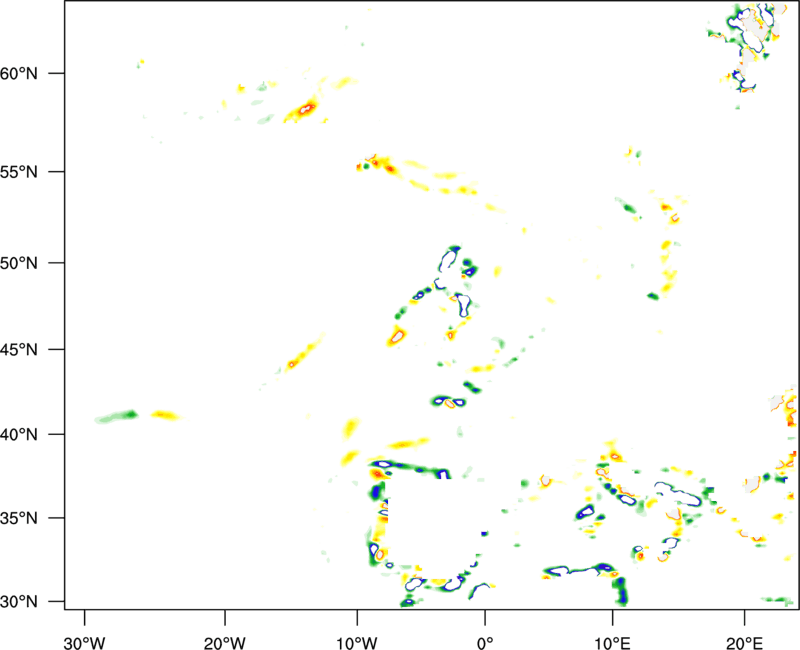Click the 10°E longitude label
The image size is (800, 650).
[612, 642]
